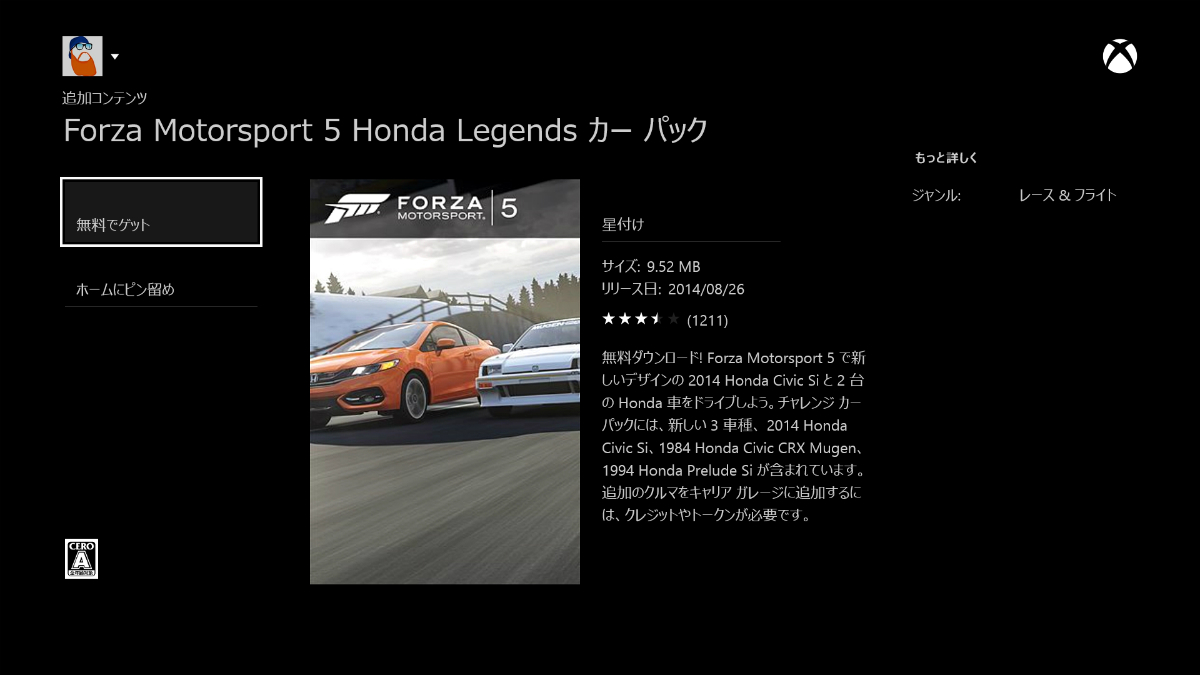Click the 無料ダウンロード description paragraph
1200x675 pixels.
click(x=734, y=436)
